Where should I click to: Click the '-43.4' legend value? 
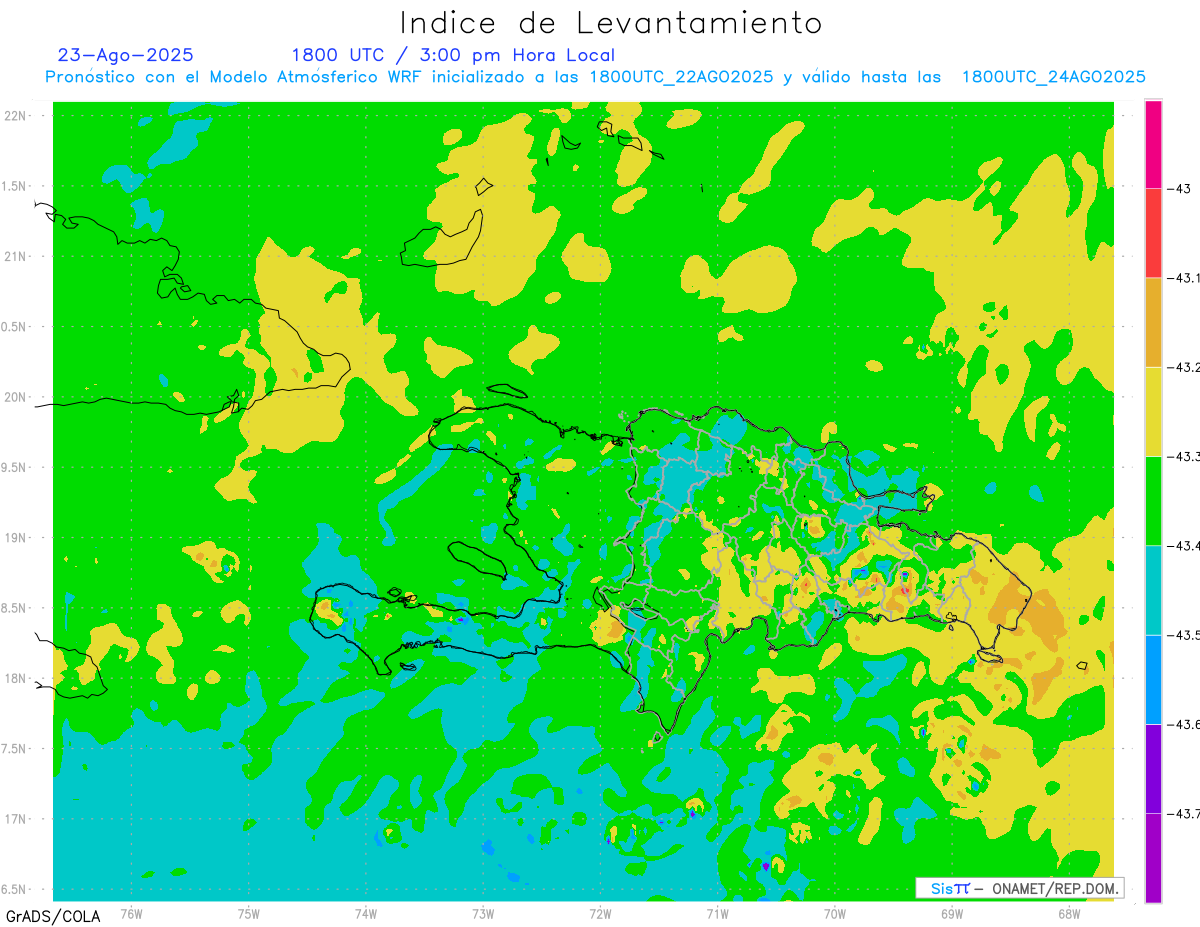[x=1184, y=545]
